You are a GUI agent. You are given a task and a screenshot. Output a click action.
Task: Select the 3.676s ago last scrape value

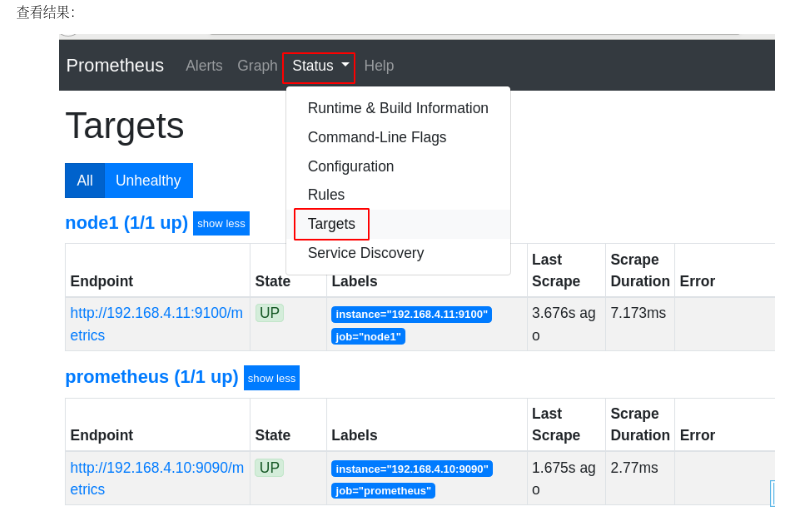[564, 324]
